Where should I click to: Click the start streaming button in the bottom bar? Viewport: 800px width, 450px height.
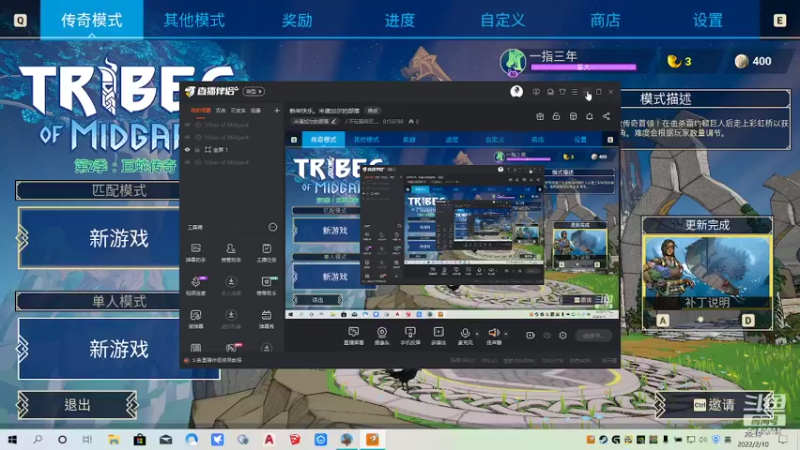[x=593, y=335]
